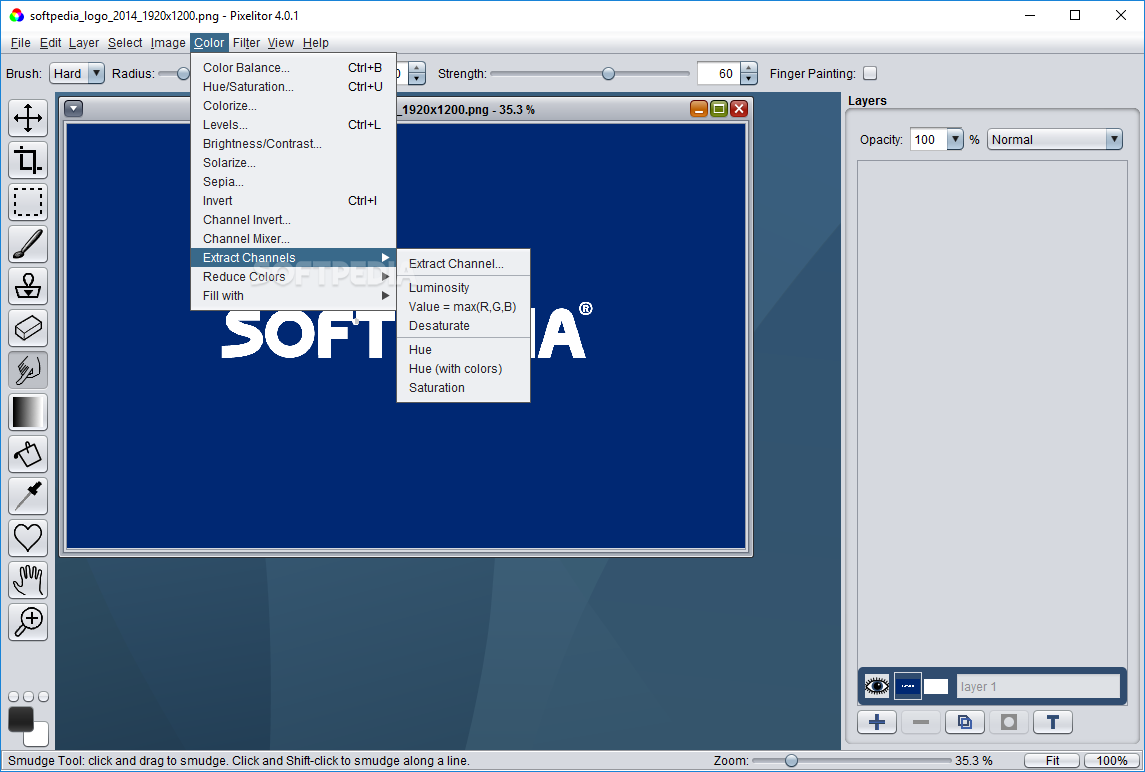Choose Hue/Saturation... menu entry
1145x772 pixels.
pos(294,87)
